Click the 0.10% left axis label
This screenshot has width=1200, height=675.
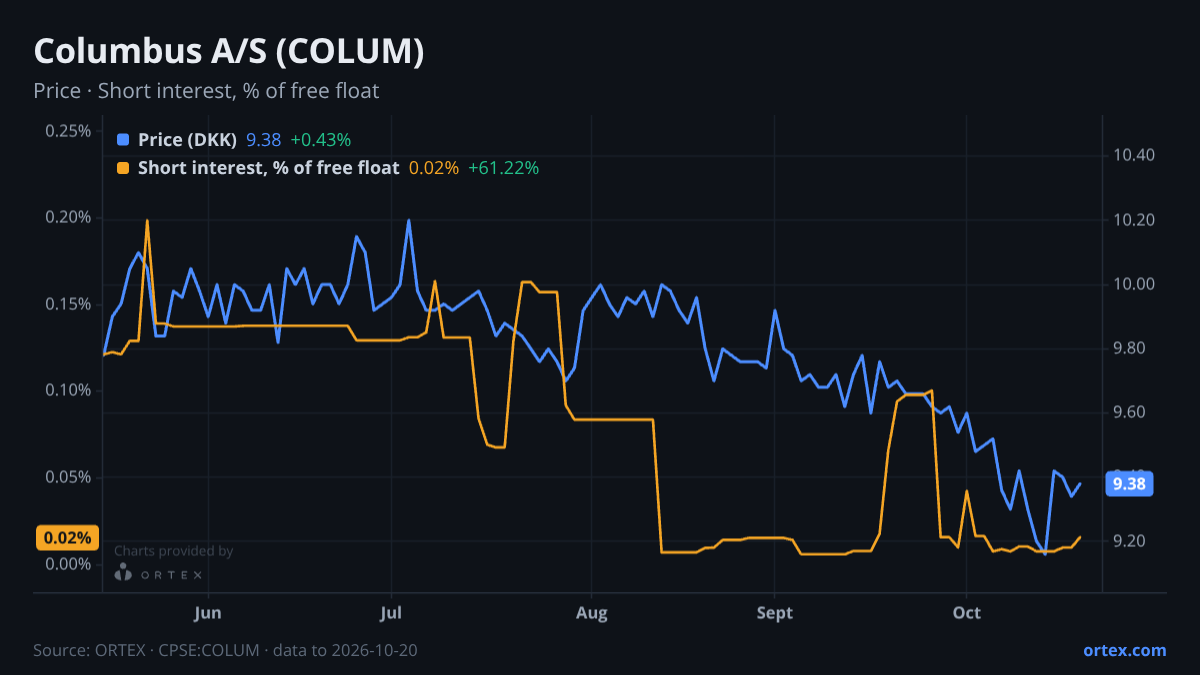[x=68, y=390]
